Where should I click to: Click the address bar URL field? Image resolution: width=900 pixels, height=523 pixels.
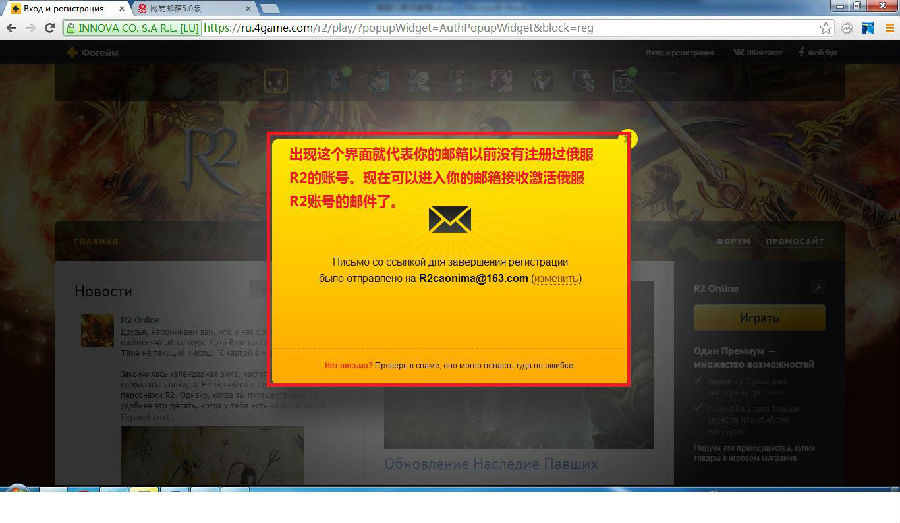pyautogui.click(x=500, y=28)
